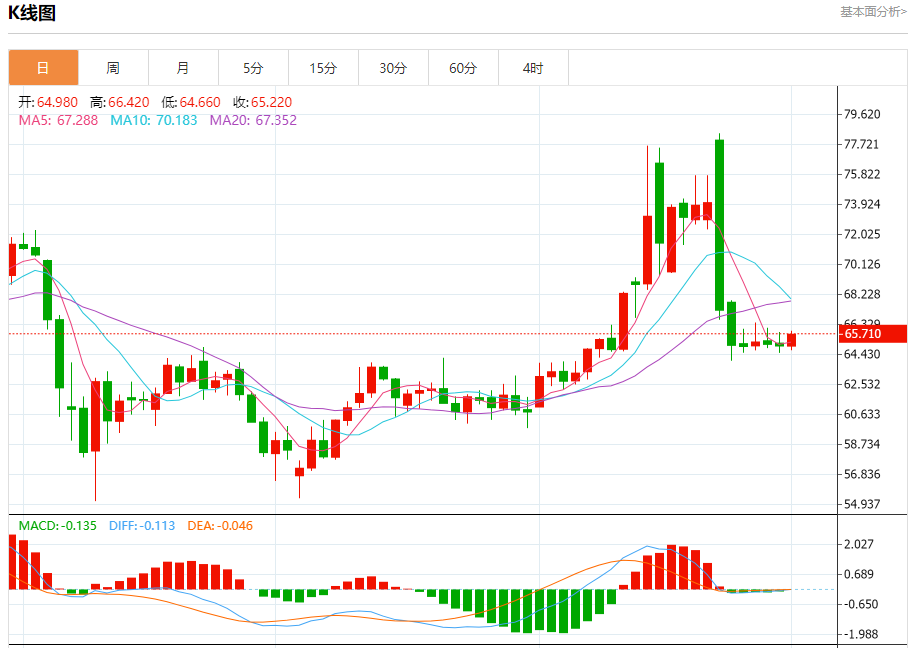This screenshot has height=648, width=912.
Task: Click the 72.025 price axis label
Action: pyautogui.click(x=862, y=234)
